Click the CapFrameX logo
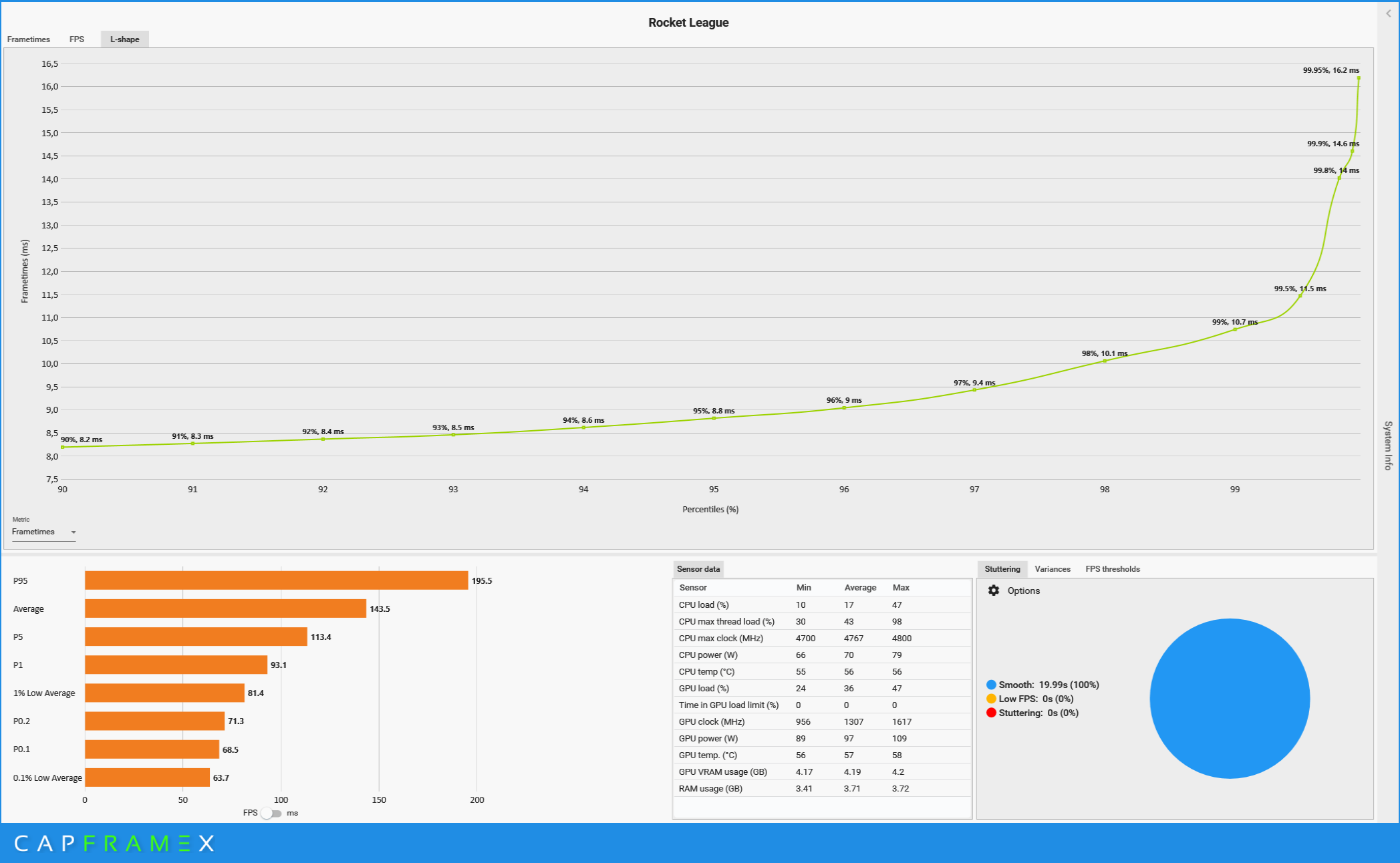The width and height of the screenshot is (1400, 863). click(114, 843)
